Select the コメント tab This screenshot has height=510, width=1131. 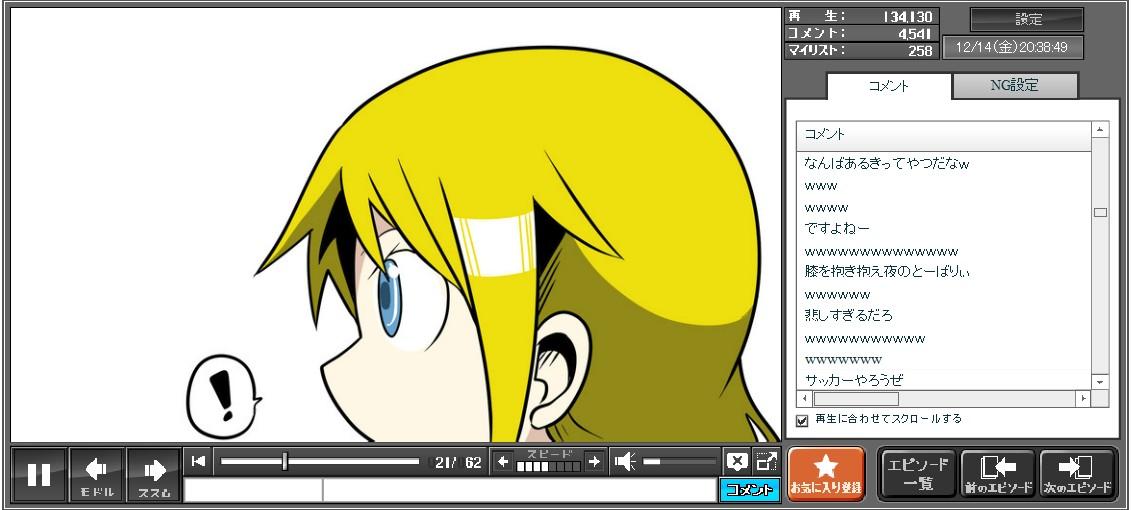(x=889, y=86)
